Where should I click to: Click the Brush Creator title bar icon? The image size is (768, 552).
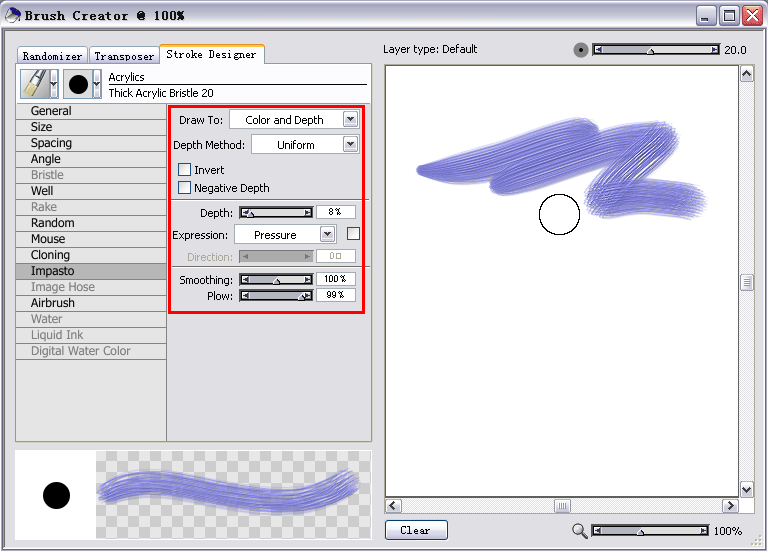point(12,15)
